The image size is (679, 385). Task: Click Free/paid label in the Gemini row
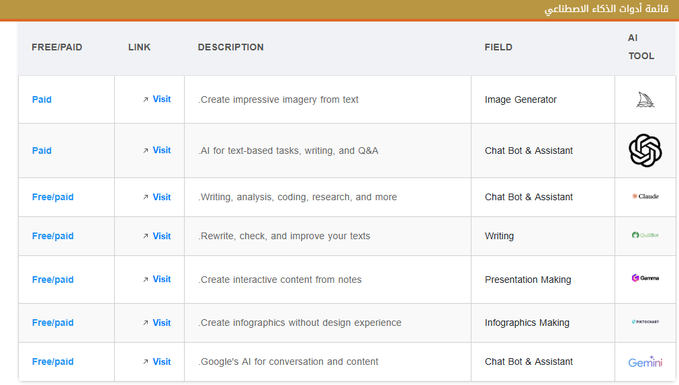[x=53, y=362]
